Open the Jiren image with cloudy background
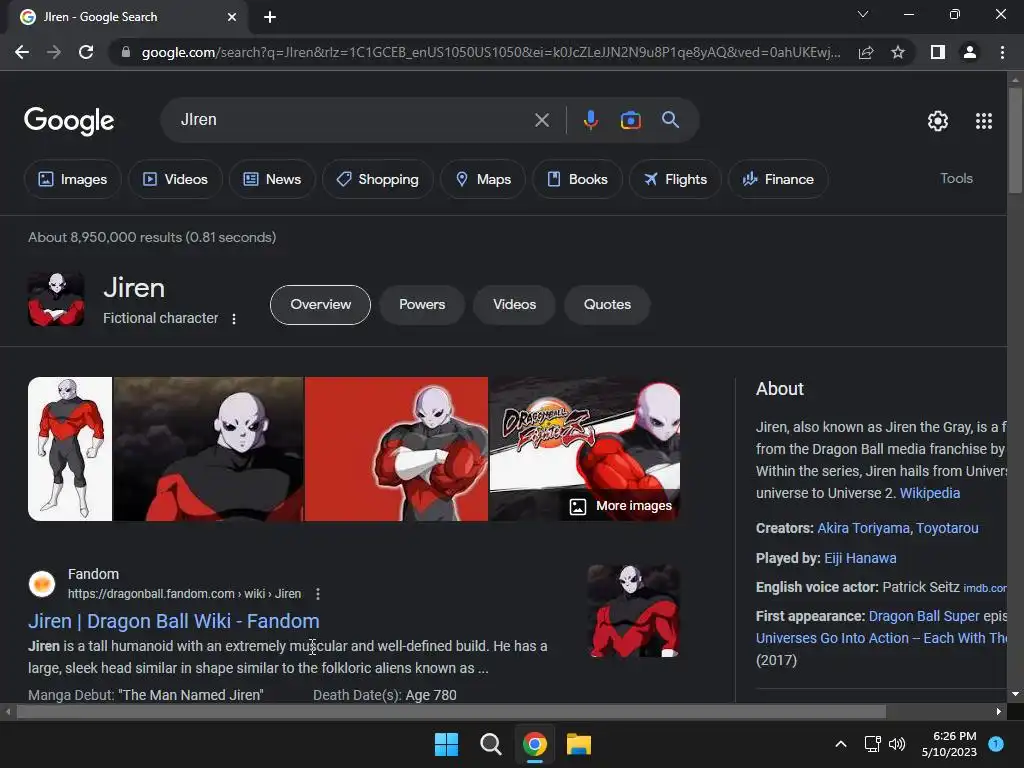This screenshot has width=1024, height=768. pos(208,449)
